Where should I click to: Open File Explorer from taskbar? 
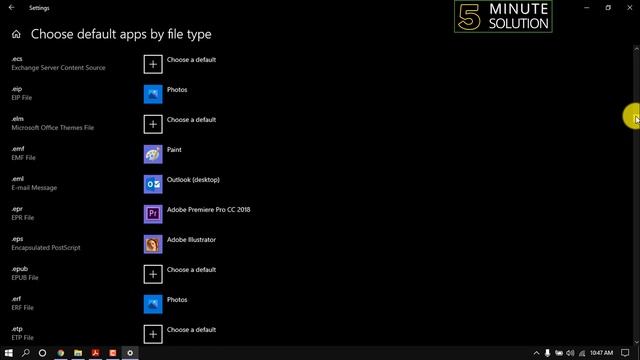tap(78, 353)
